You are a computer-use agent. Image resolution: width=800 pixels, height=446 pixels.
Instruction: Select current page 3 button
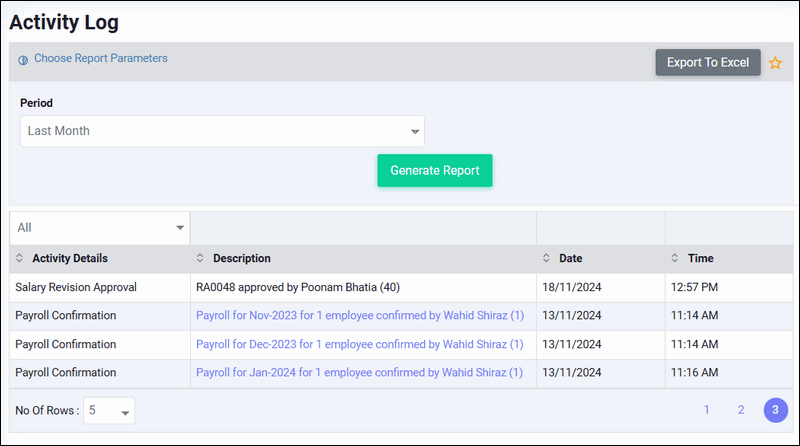click(776, 410)
